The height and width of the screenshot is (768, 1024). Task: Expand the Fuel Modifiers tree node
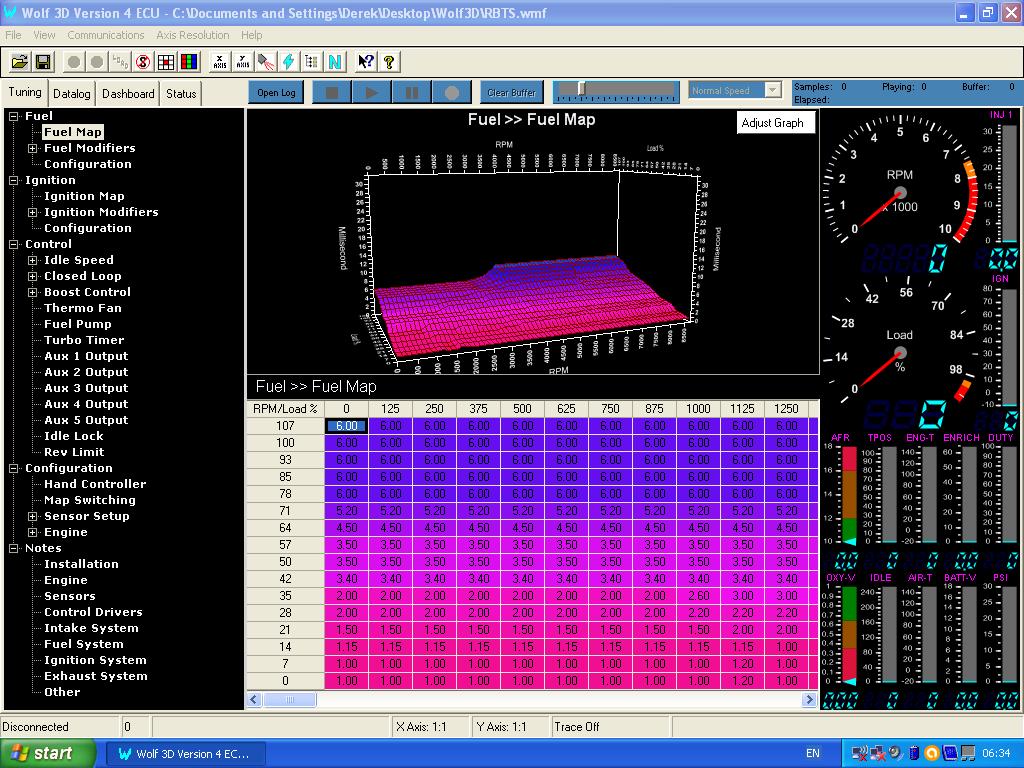[x=32, y=148]
